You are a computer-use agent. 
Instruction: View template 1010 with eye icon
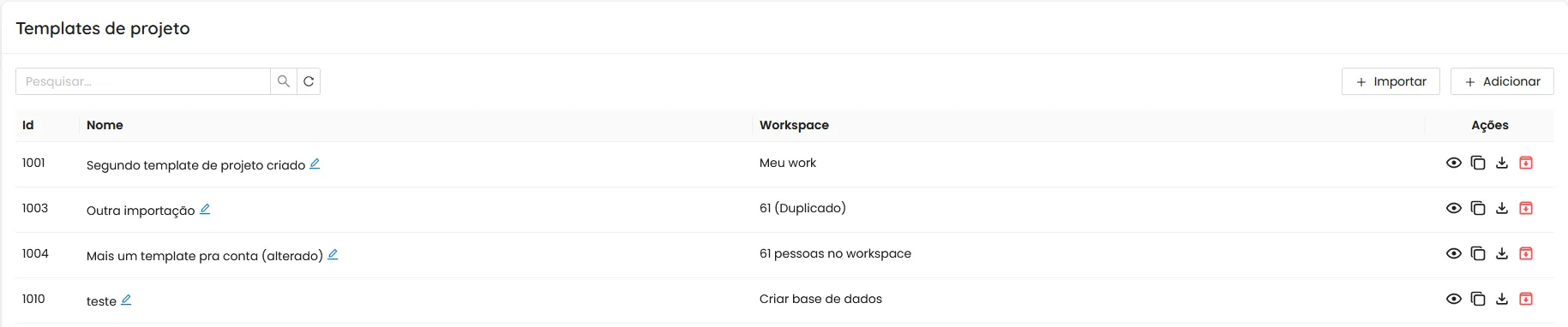click(x=1454, y=299)
